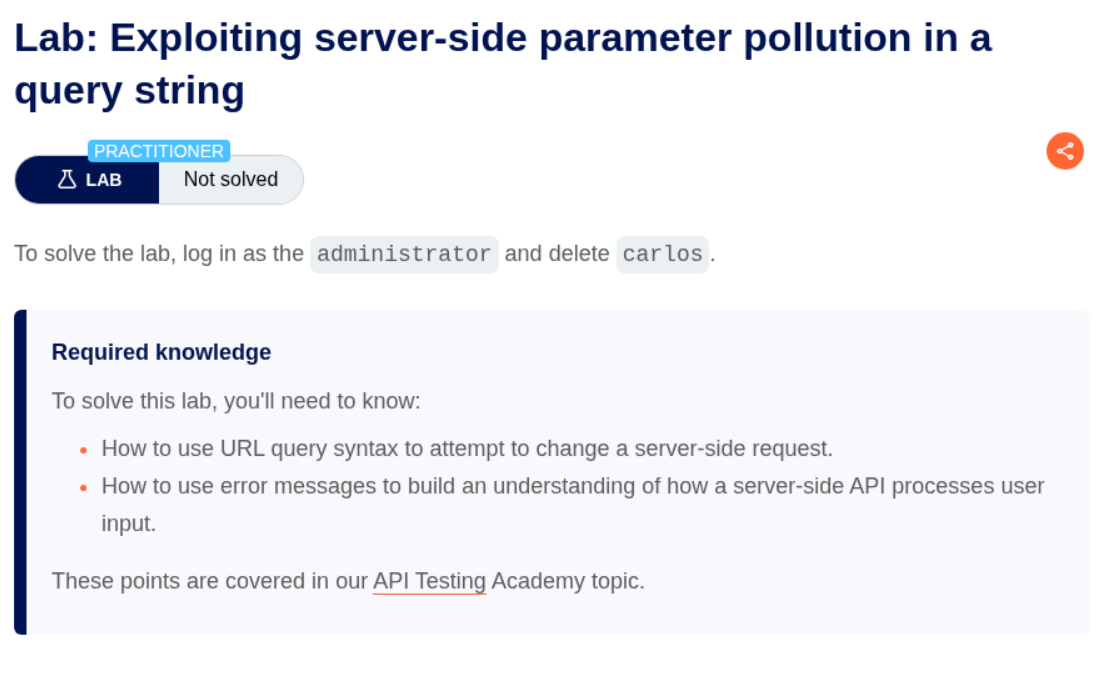Click the "To solve the lab, log in" text
The image size is (1105, 692).
point(158,254)
